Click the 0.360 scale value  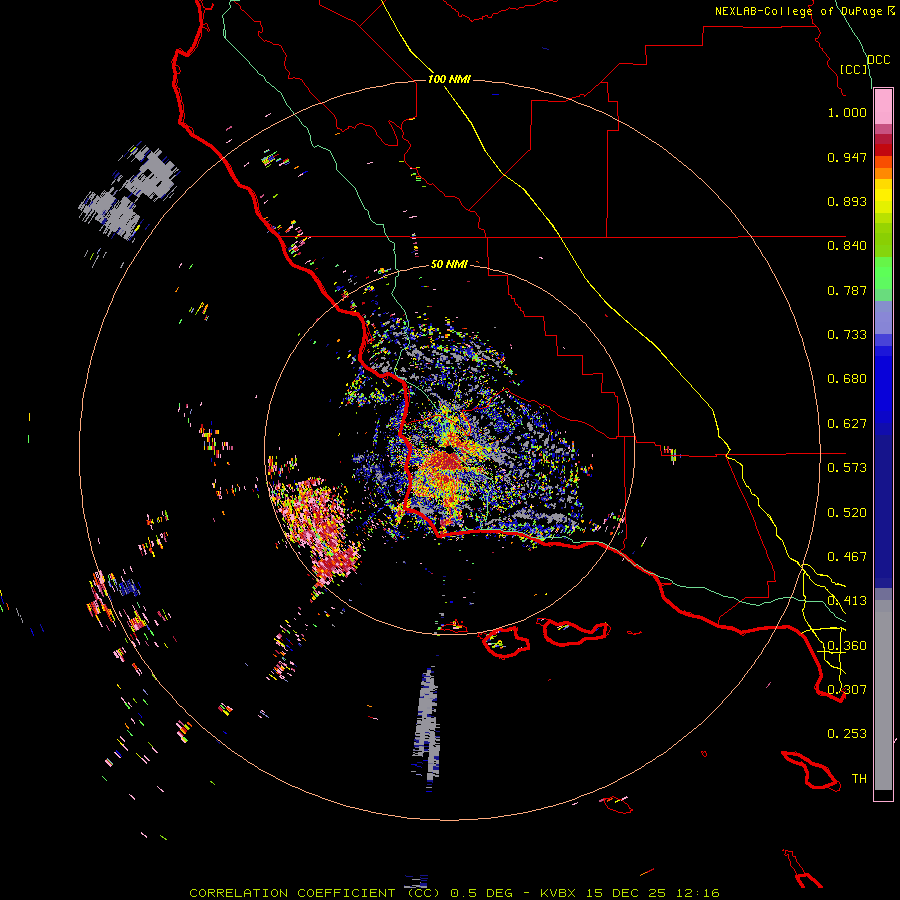(x=847, y=646)
